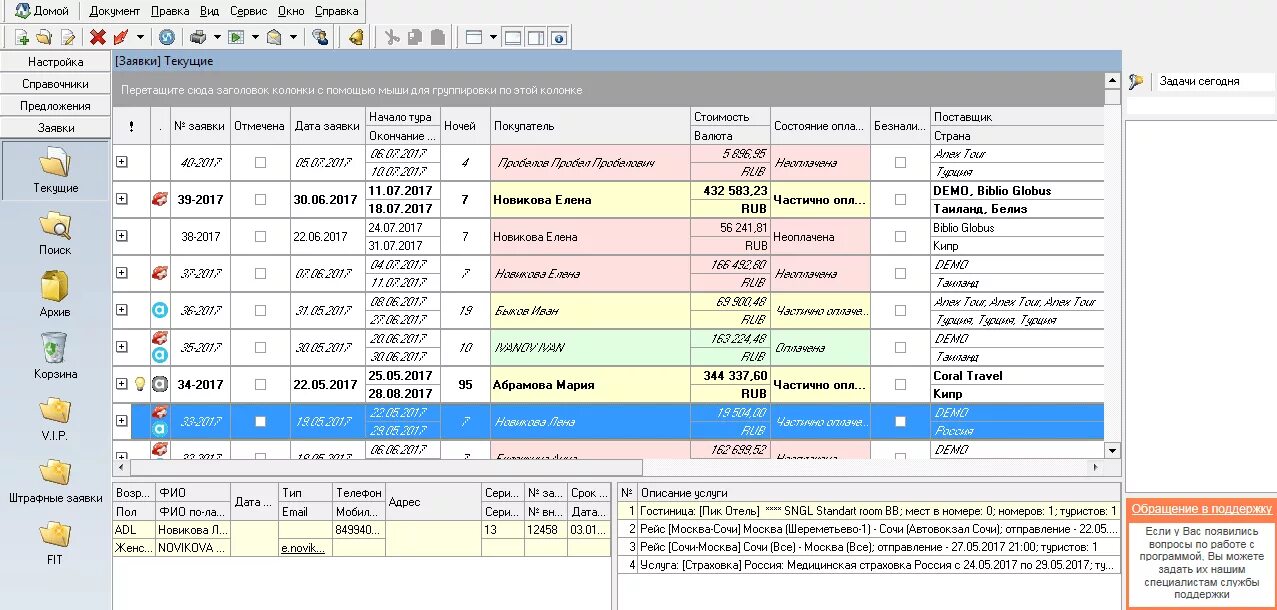Toggle Безналичный checkbox for request 33-2017
This screenshot has height=610, width=1277.
coord(900,421)
